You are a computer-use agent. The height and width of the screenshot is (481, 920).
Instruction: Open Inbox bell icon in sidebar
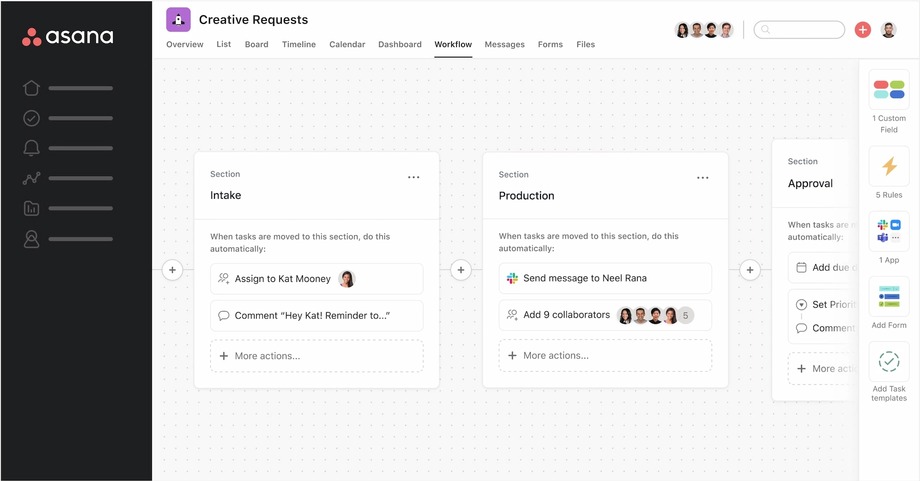tap(31, 148)
